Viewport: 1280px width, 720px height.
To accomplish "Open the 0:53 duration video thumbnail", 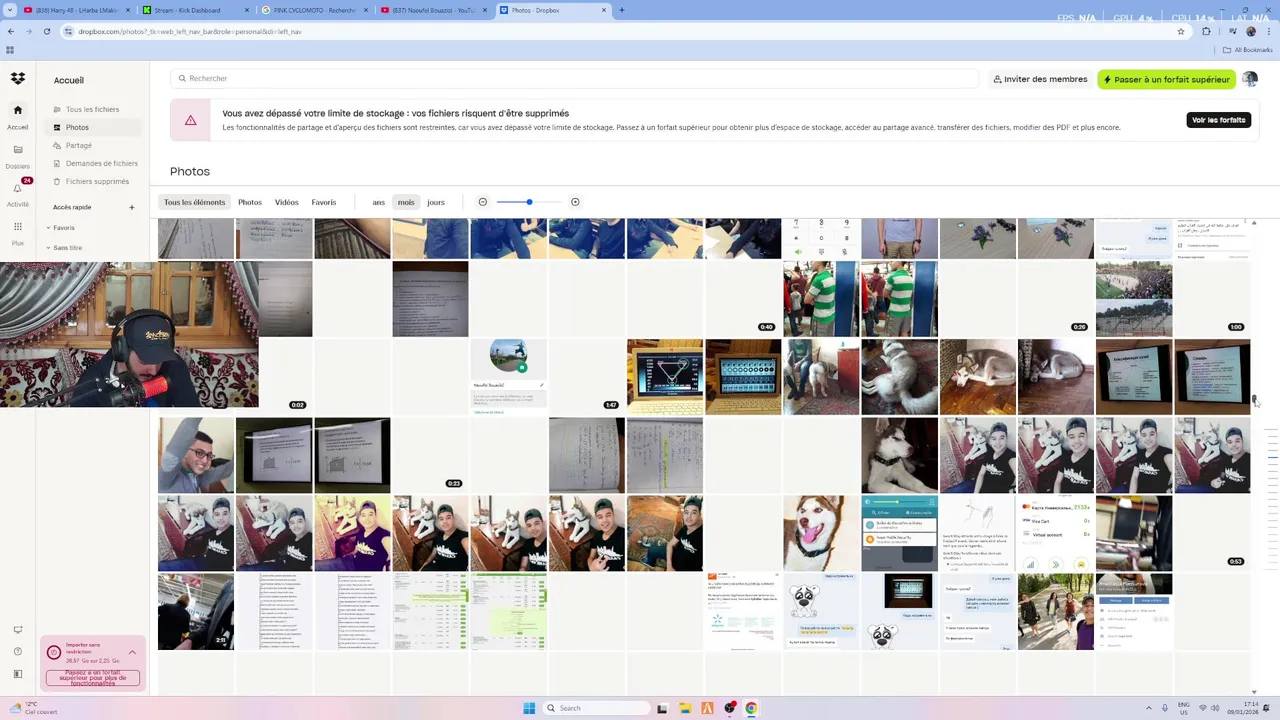I will [x=1212, y=533].
